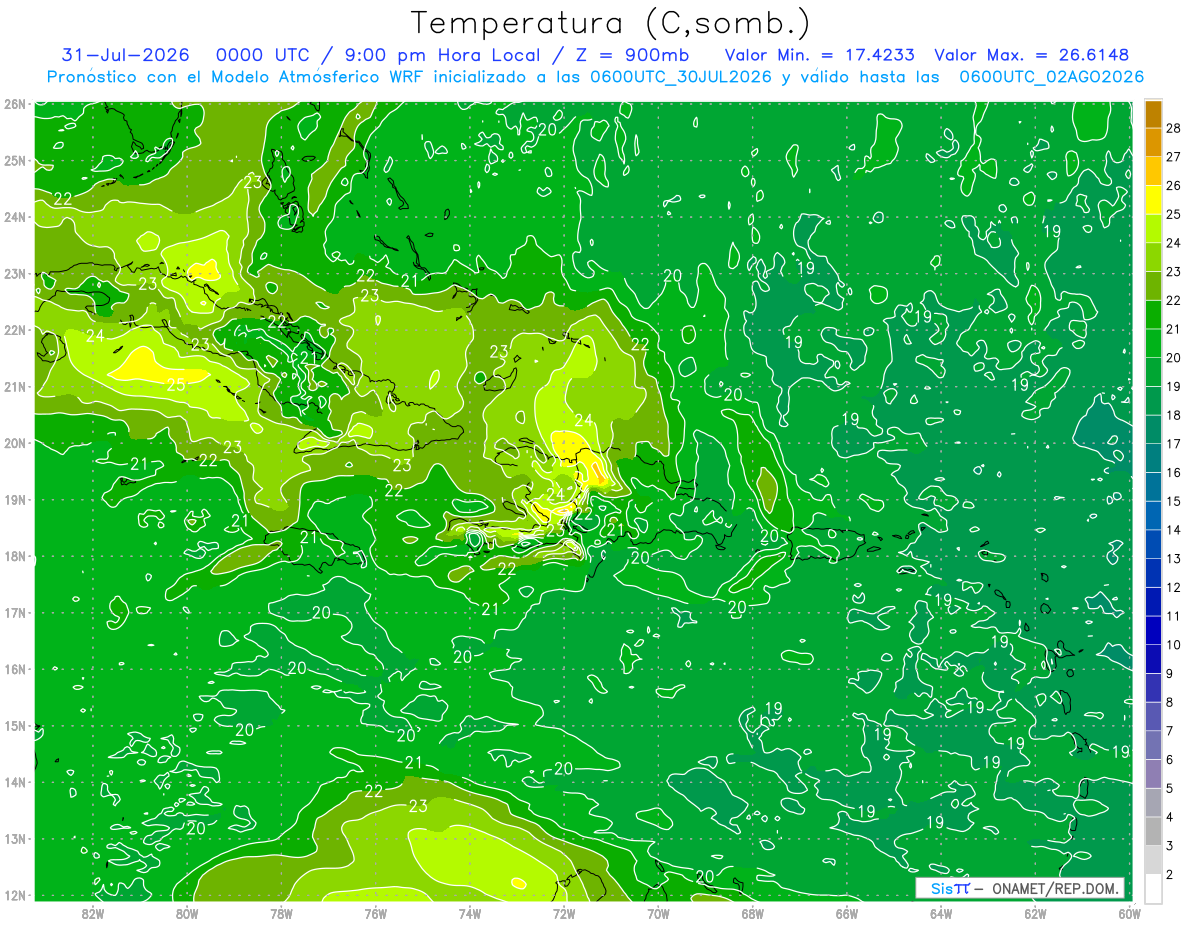This screenshot has width=1200, height=927.
Task: Click the orange legend swatch between 27 and 28
Action: click(1153, 142)
